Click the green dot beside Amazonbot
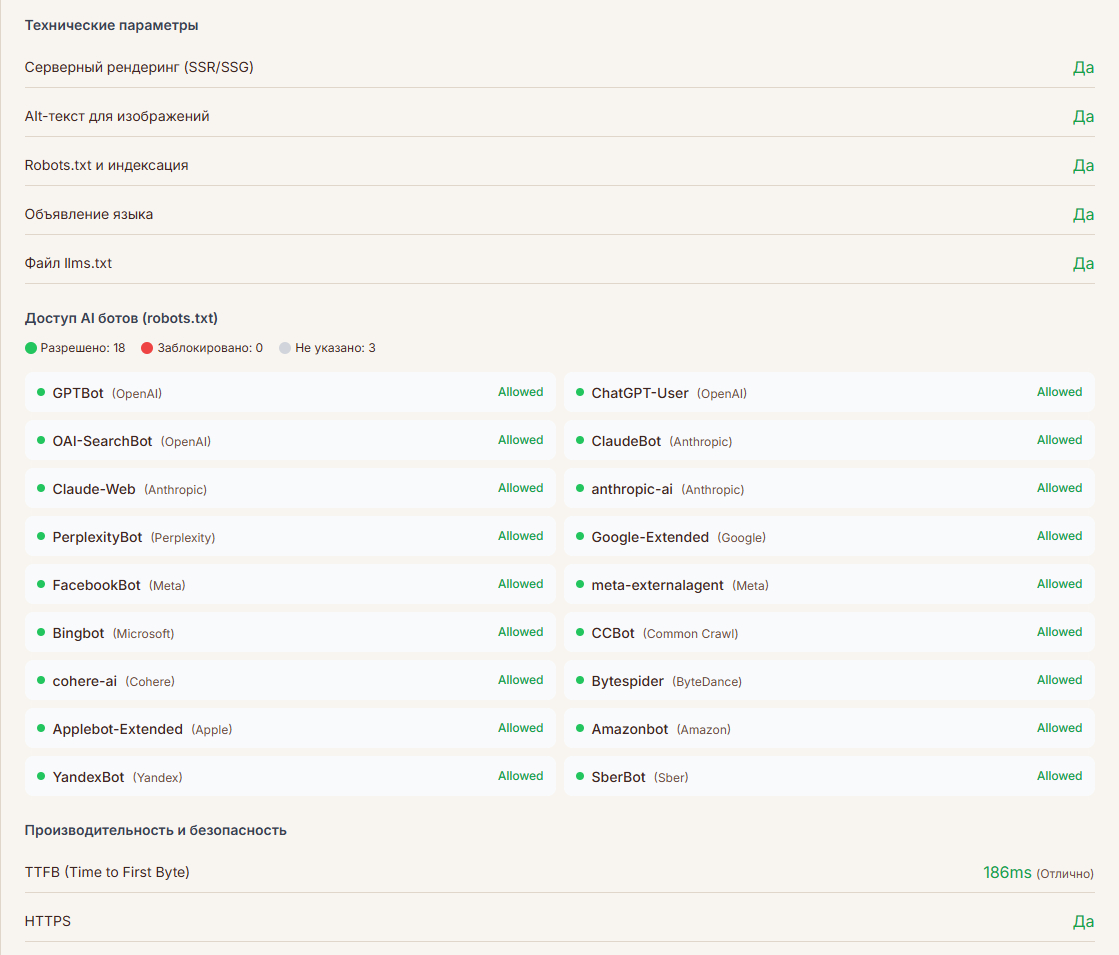This screenshot has width=1119, height=955. [579, 728]
